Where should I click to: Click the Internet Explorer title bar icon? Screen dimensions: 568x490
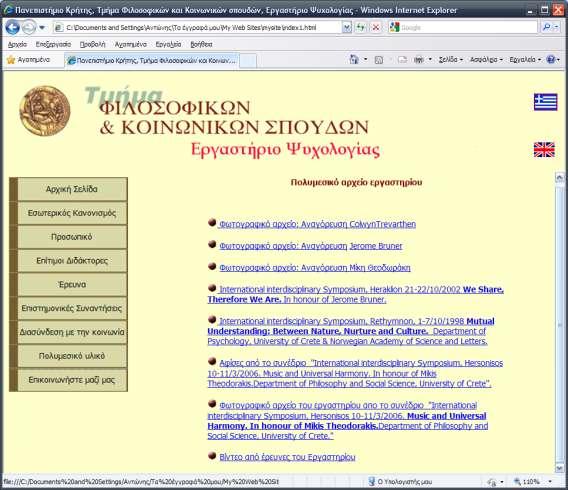pyautogui.click(x=8, y=10)
